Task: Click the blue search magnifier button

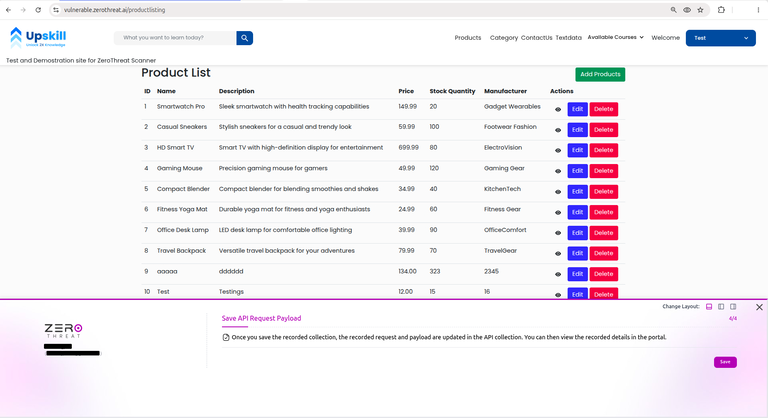Action: tap(244, 38)
